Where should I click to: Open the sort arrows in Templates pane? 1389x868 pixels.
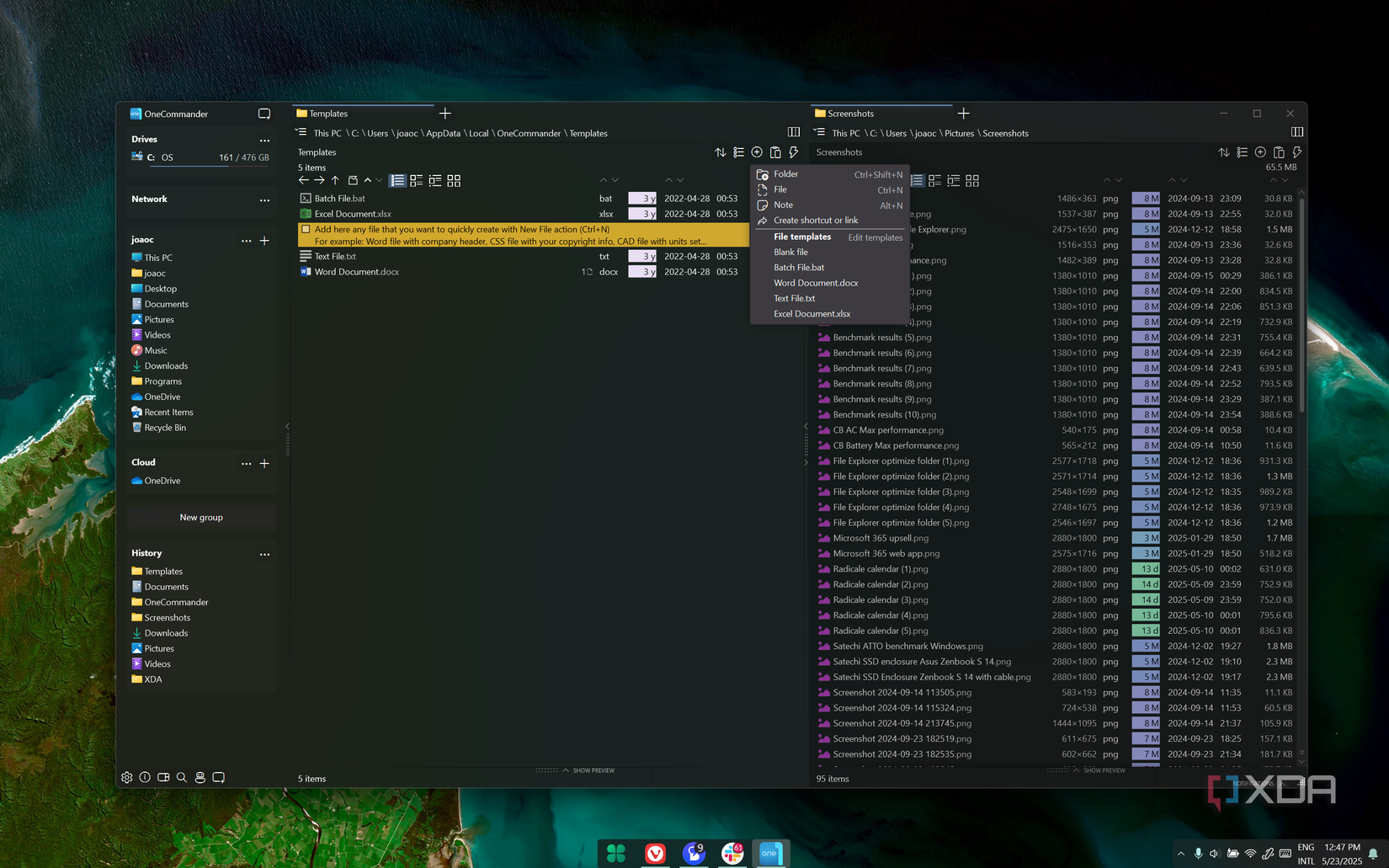(x=721, y=152)
